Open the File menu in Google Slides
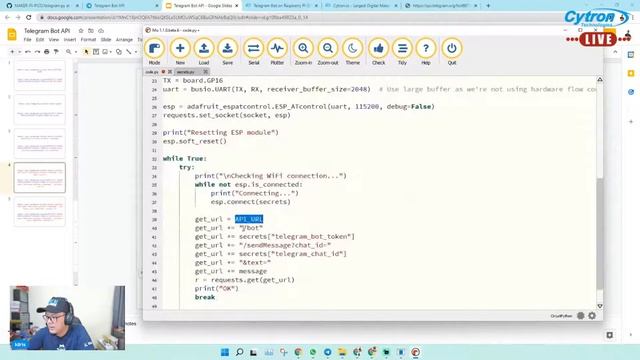Screen dimensions: 640x360 coord(27,40)
